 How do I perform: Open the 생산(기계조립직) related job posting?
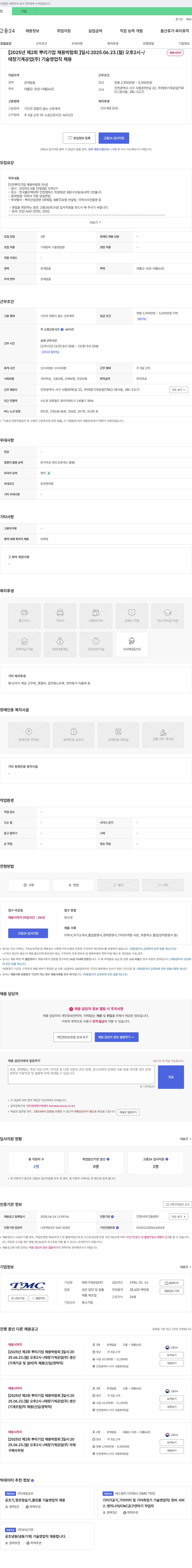(42, 1398)
